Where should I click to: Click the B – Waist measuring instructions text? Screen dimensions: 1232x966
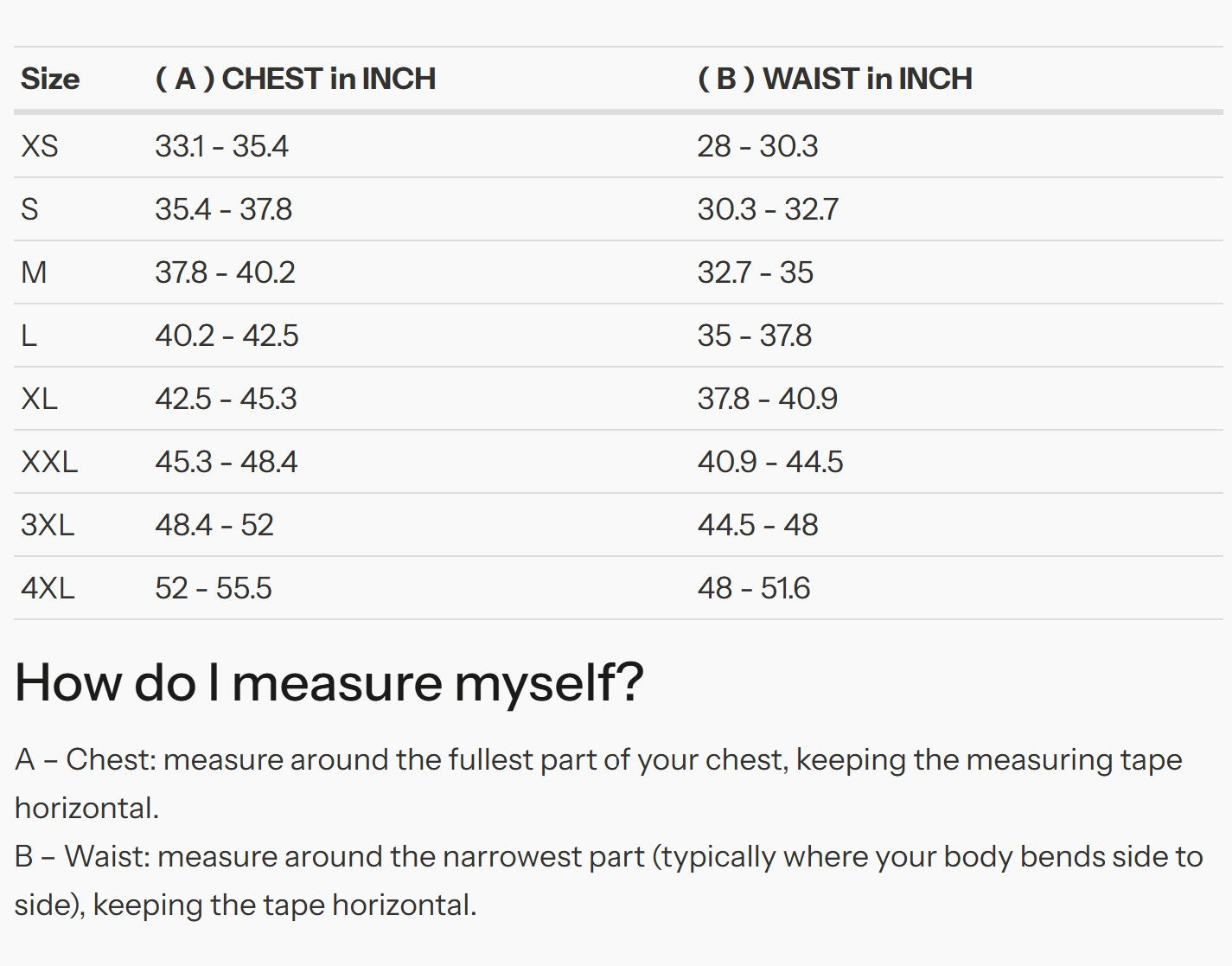coord(605,880)
